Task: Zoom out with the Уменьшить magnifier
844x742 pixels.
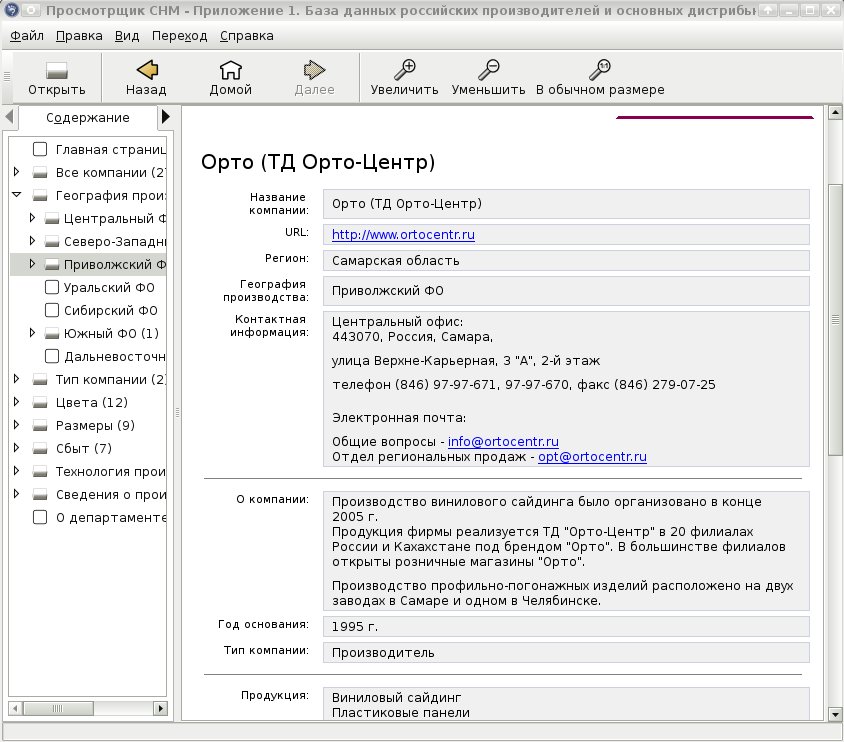Action: [488, 69]
